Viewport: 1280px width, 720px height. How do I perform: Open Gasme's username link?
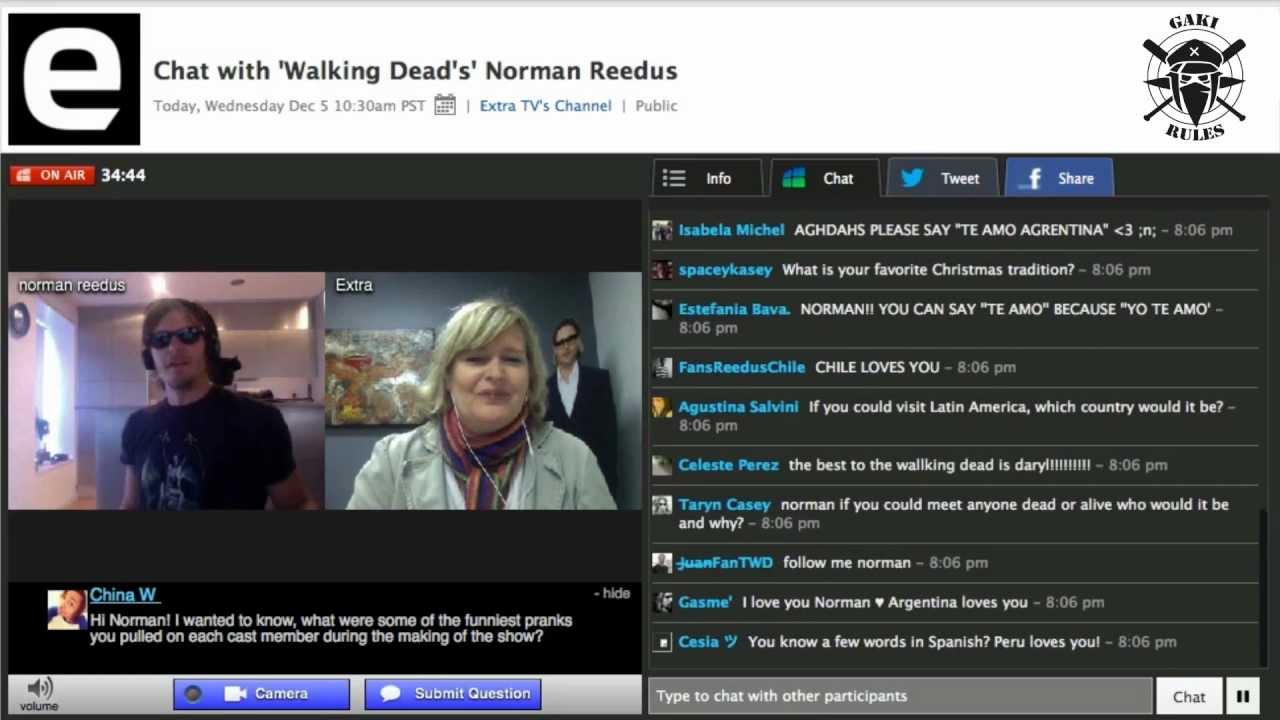[705, 602]
